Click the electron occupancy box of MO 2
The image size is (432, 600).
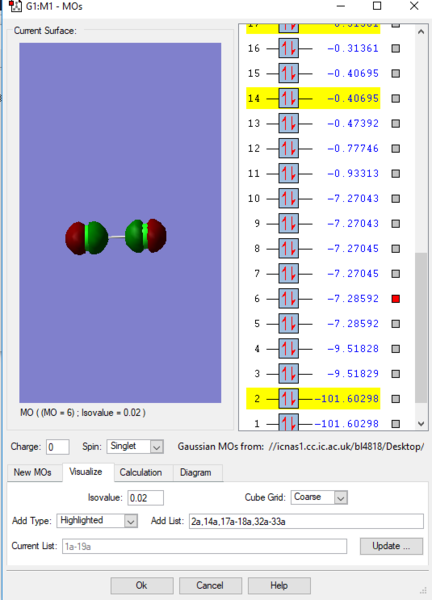coord(289,399)
